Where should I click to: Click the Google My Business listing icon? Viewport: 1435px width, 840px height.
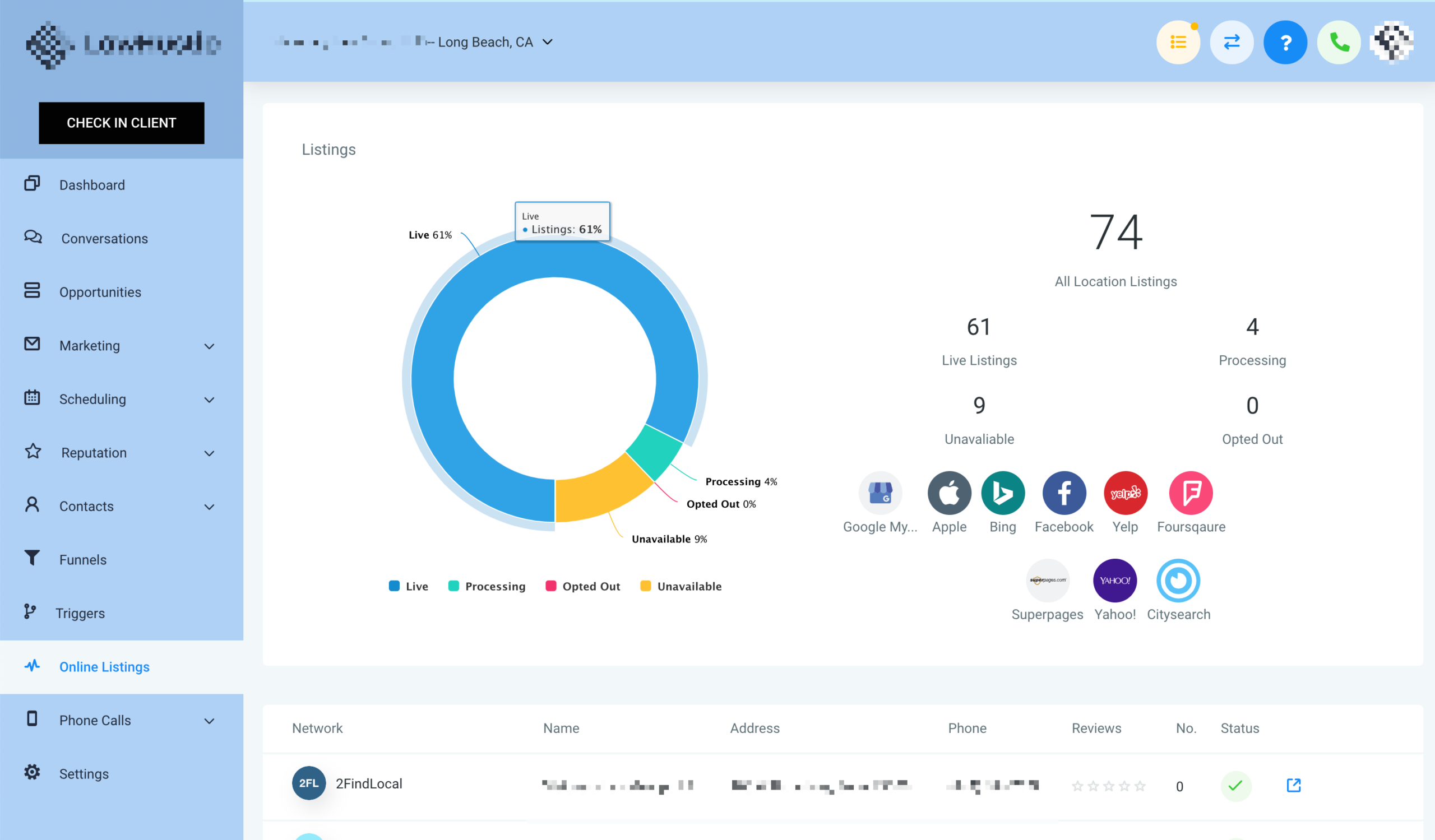(881, 492)
